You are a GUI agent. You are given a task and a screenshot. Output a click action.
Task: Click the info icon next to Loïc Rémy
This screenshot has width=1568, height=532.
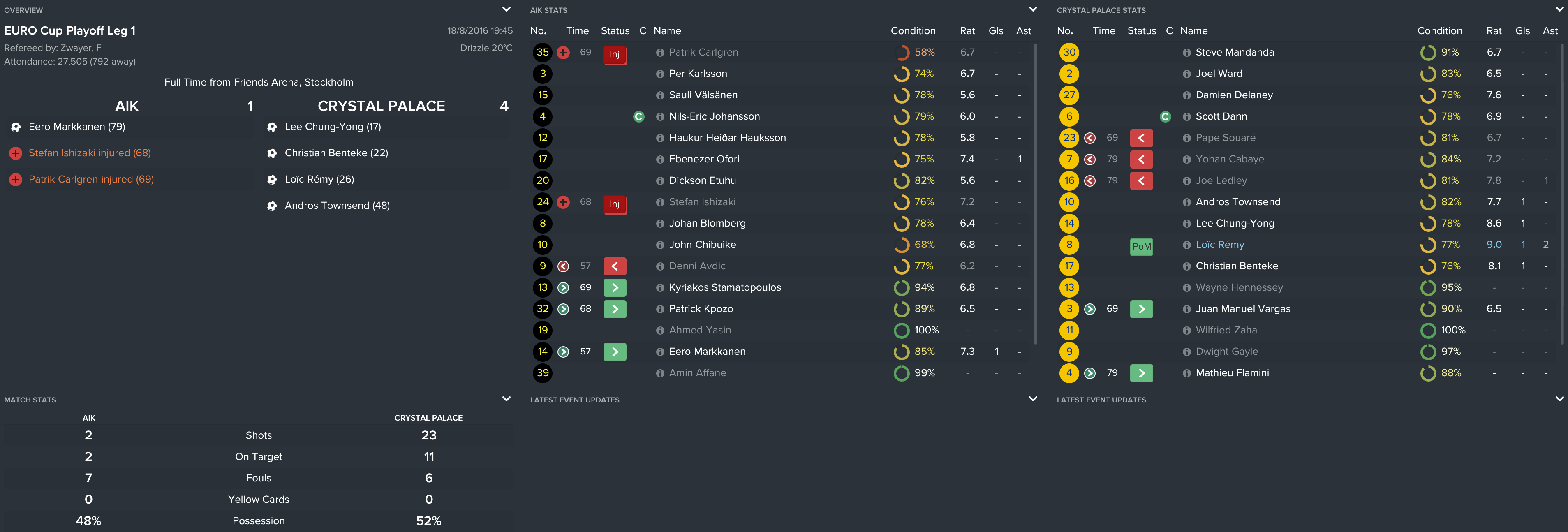point(1186,245)
